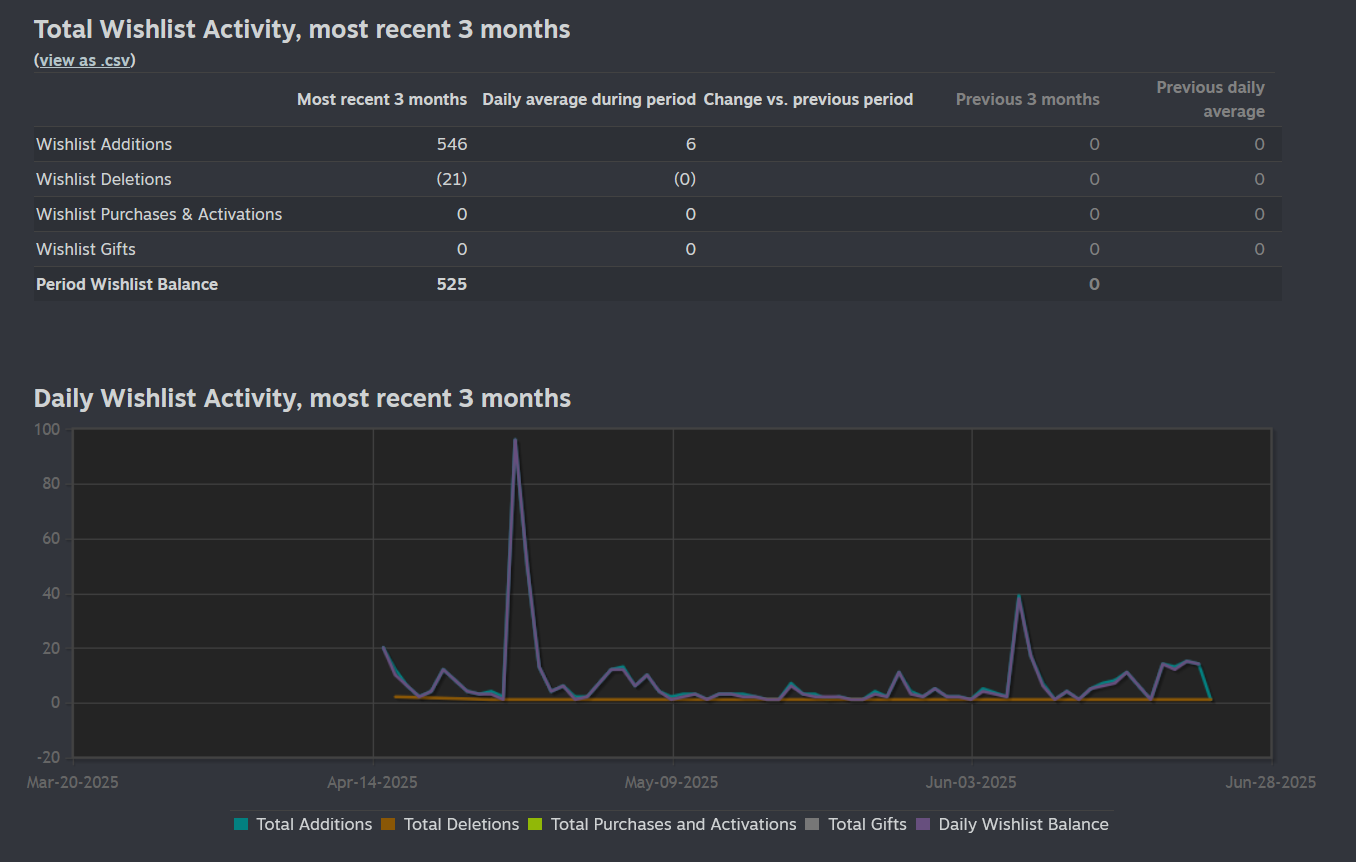Click the 'Change vs. previous period' header

tap(808, 100)
